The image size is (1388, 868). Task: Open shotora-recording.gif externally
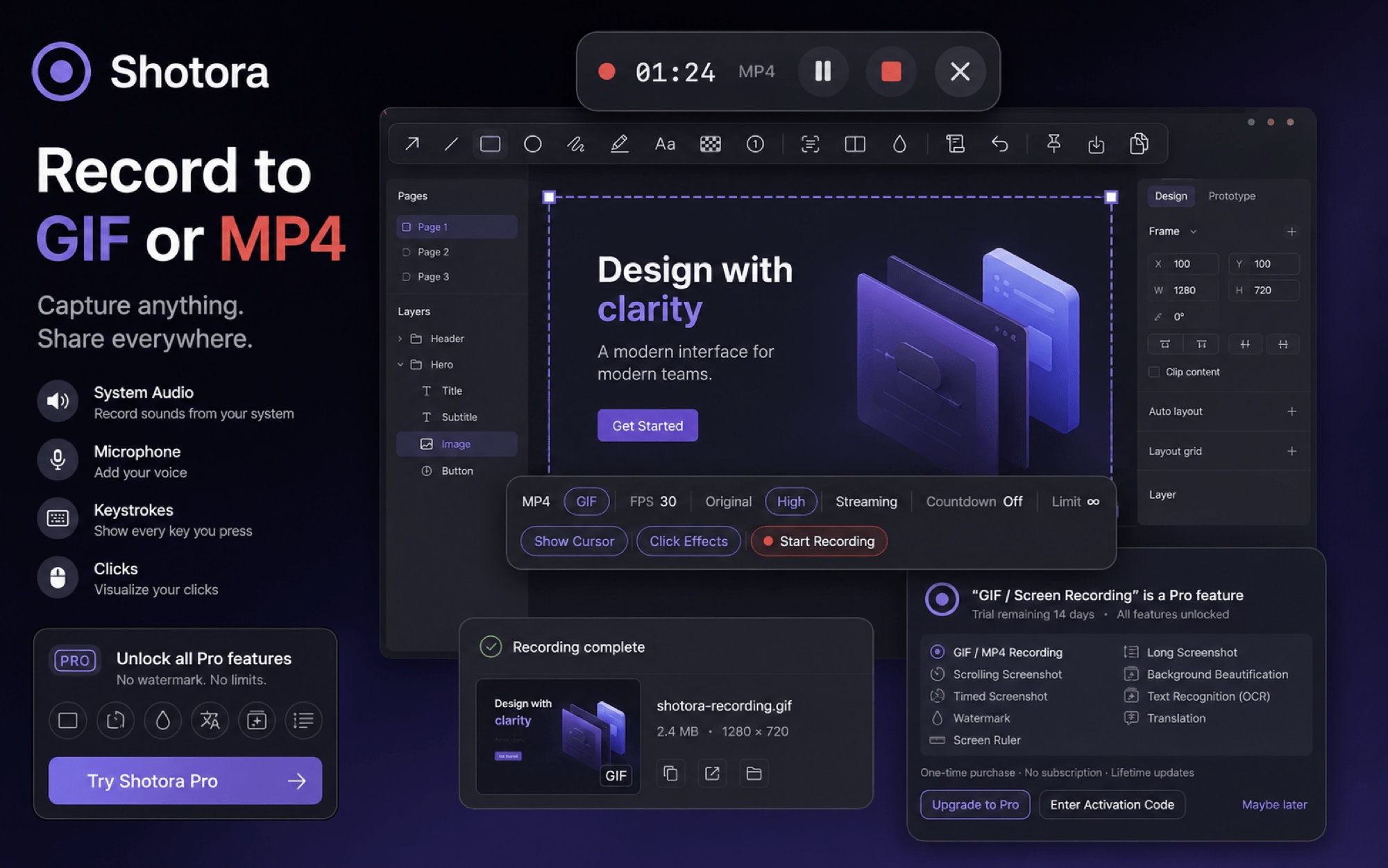[712, 773]
